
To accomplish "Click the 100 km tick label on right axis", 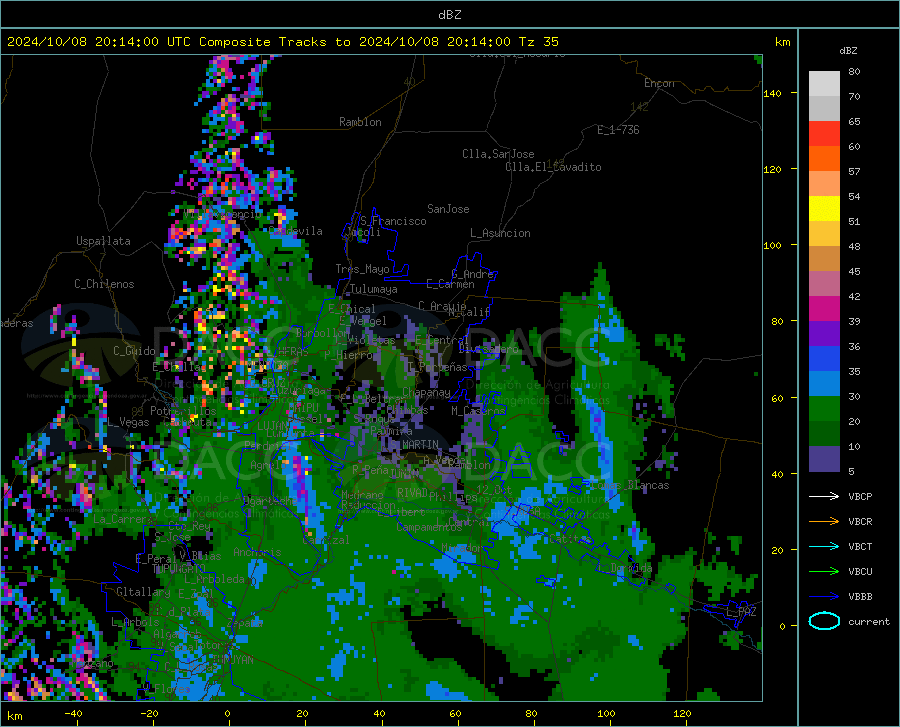I will [772, 245].
